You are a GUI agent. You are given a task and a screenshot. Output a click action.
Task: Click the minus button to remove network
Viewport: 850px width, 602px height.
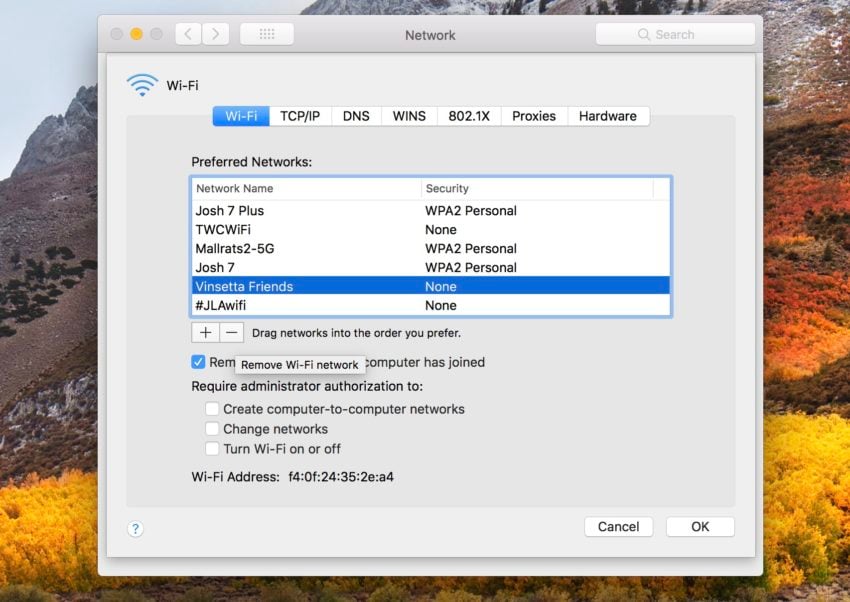231,333
